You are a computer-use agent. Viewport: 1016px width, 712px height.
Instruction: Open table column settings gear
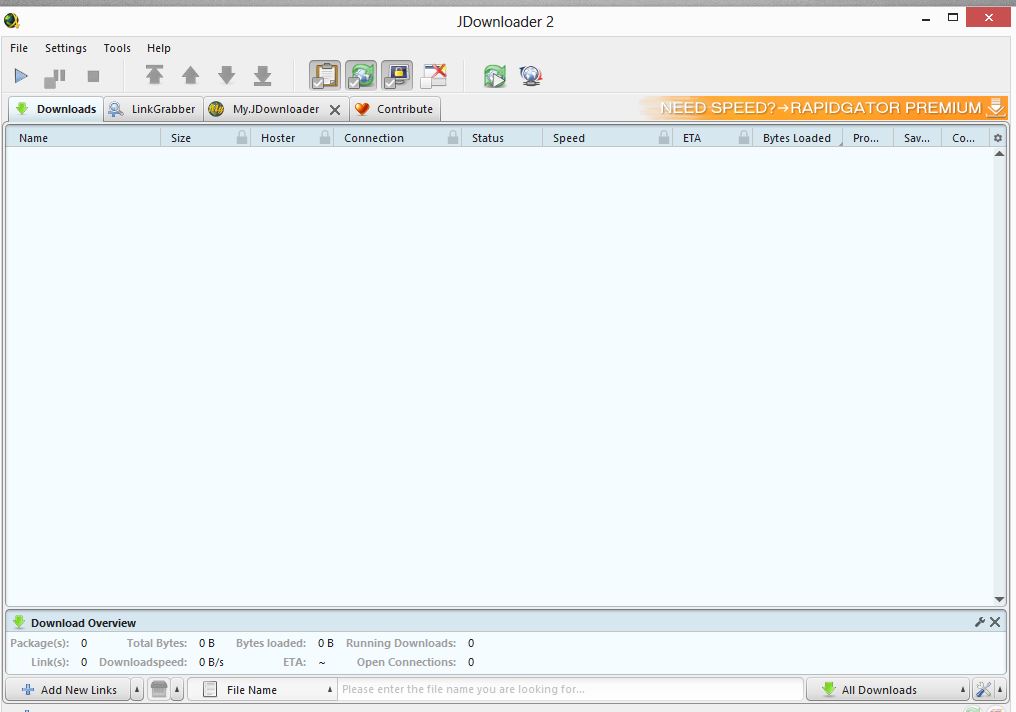(x=998, y=138)
